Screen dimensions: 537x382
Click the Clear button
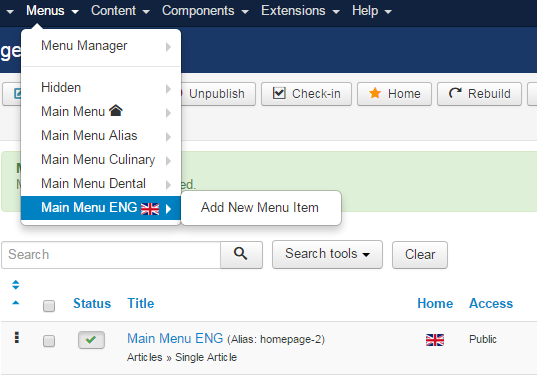(420, 255)
